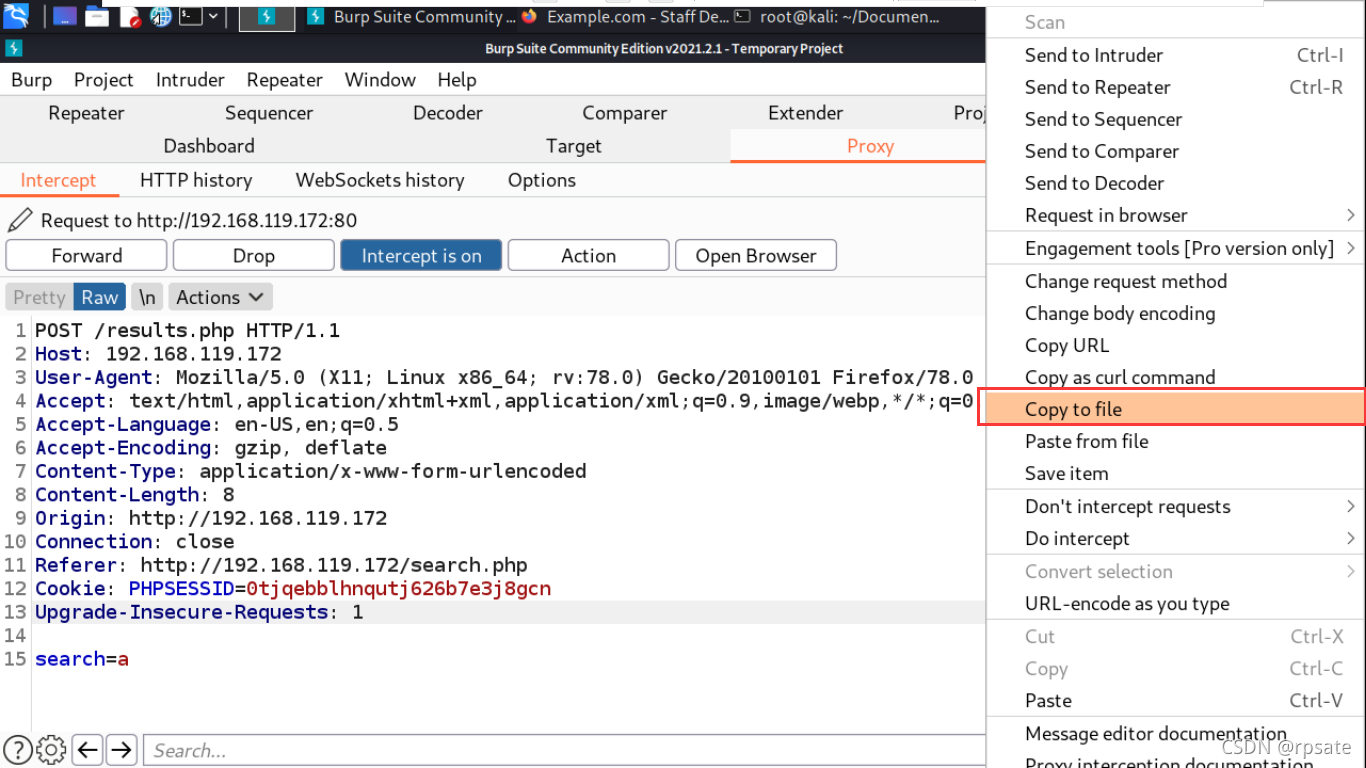Launch the terminal emulator icon in taskbar
The width and height of the screenshot is (1366, 768).
pyautogui.click(x=191, y=16)
